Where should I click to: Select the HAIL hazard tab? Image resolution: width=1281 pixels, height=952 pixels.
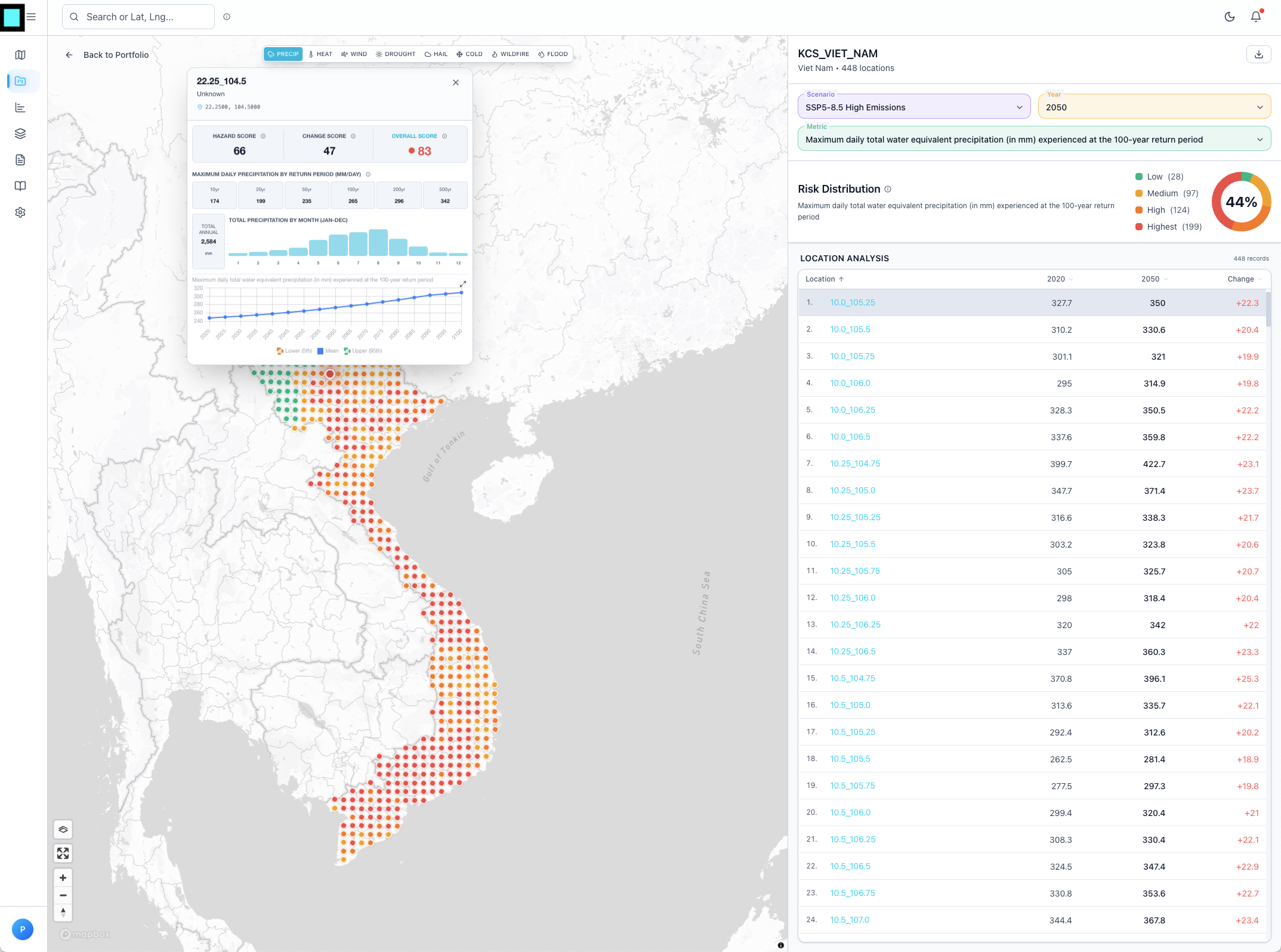pyautogui.click(x=436, y=54)
